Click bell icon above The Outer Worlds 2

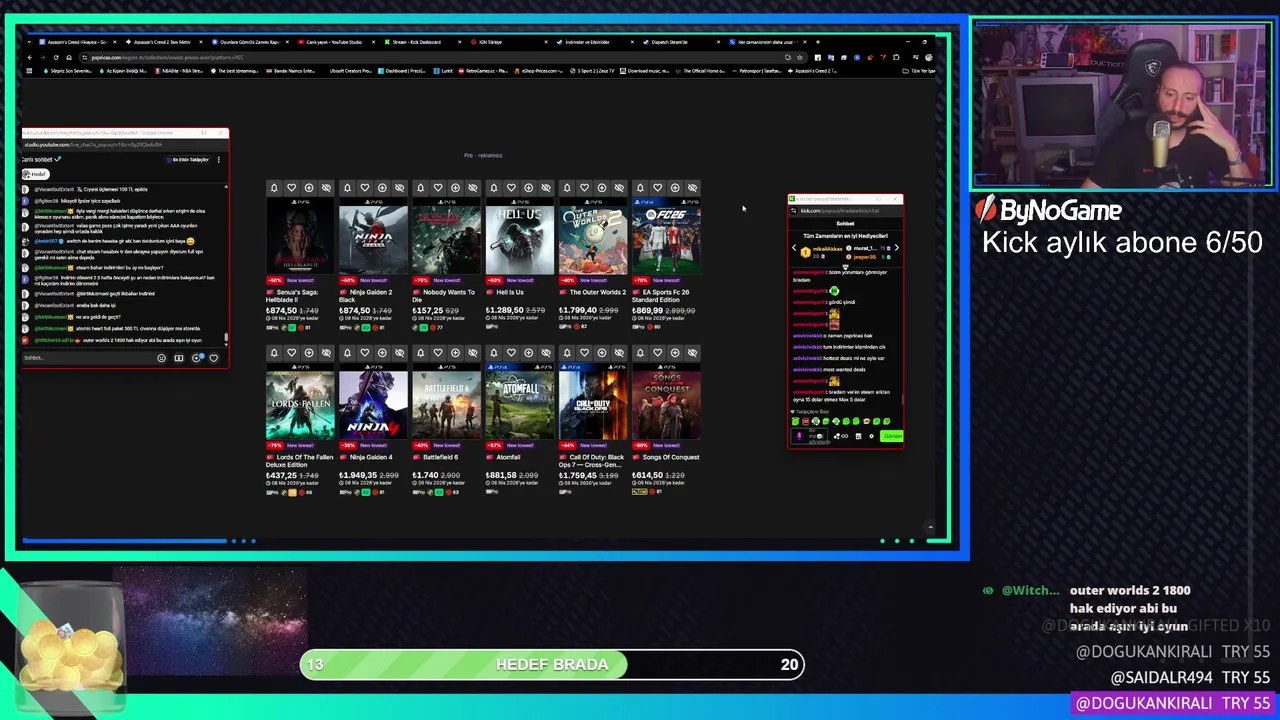point(566,188)
